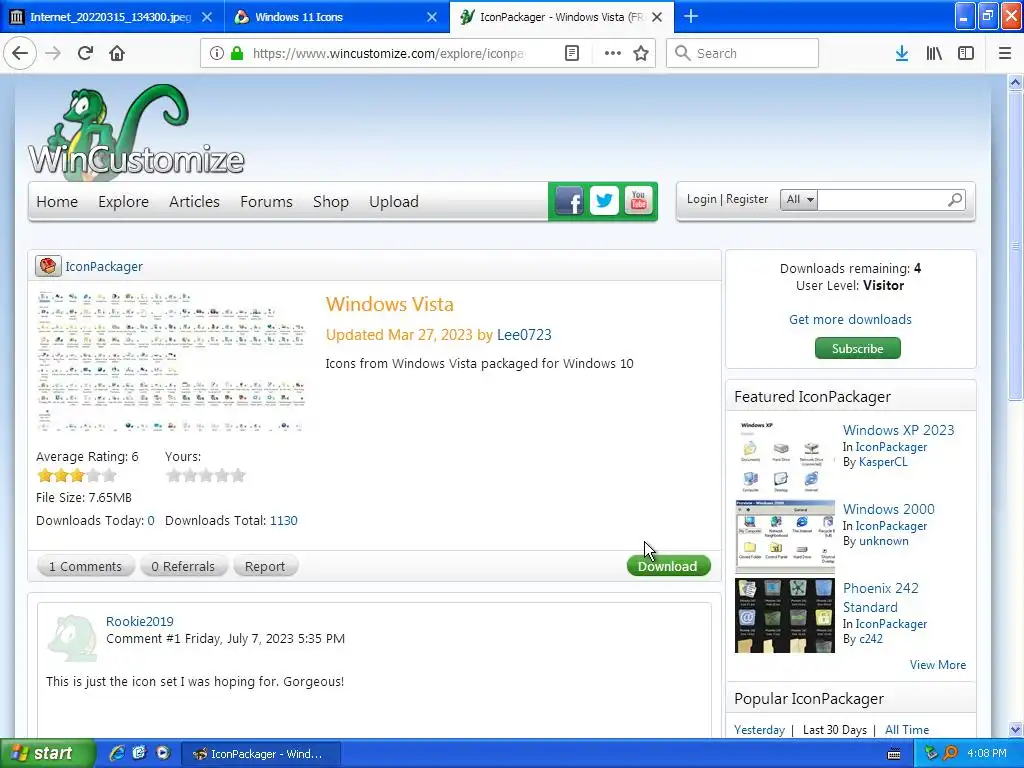The height and width of the screenshot is (768, 1024).
Task: Visit WinCustomize Twitter icon
Action: click(x=604, y=201)
